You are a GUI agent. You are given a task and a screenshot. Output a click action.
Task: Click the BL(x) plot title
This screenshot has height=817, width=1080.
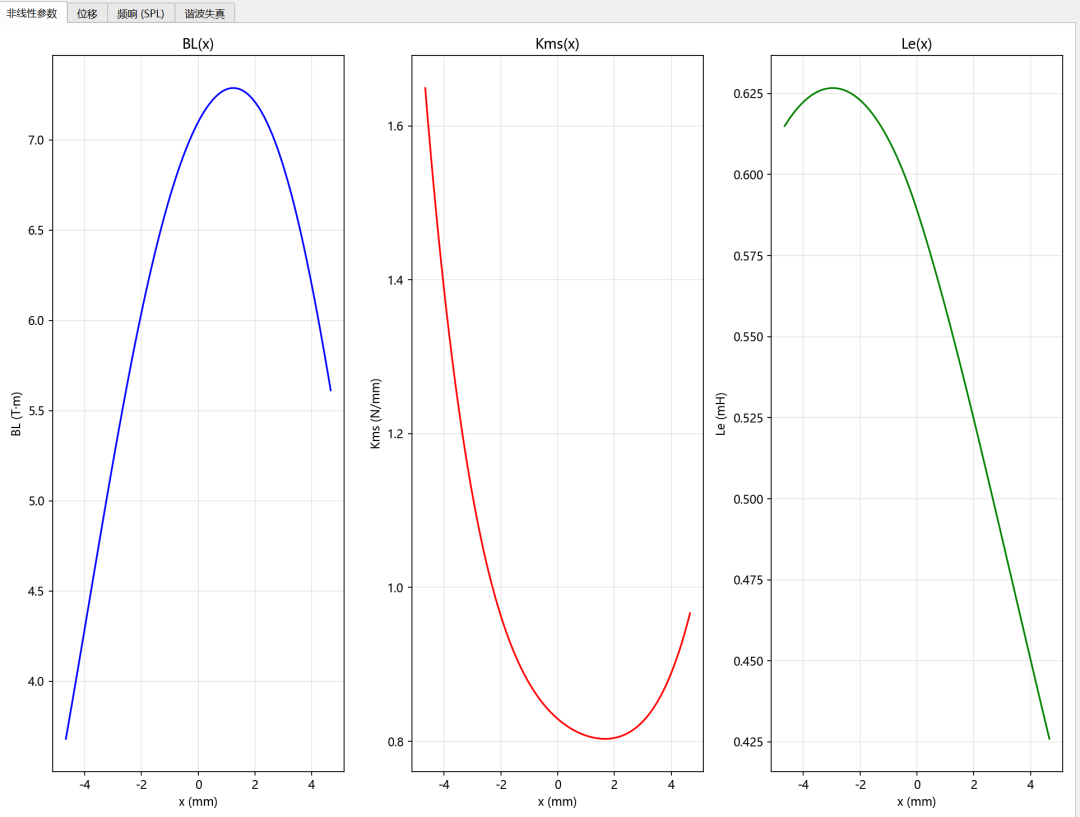198,44
